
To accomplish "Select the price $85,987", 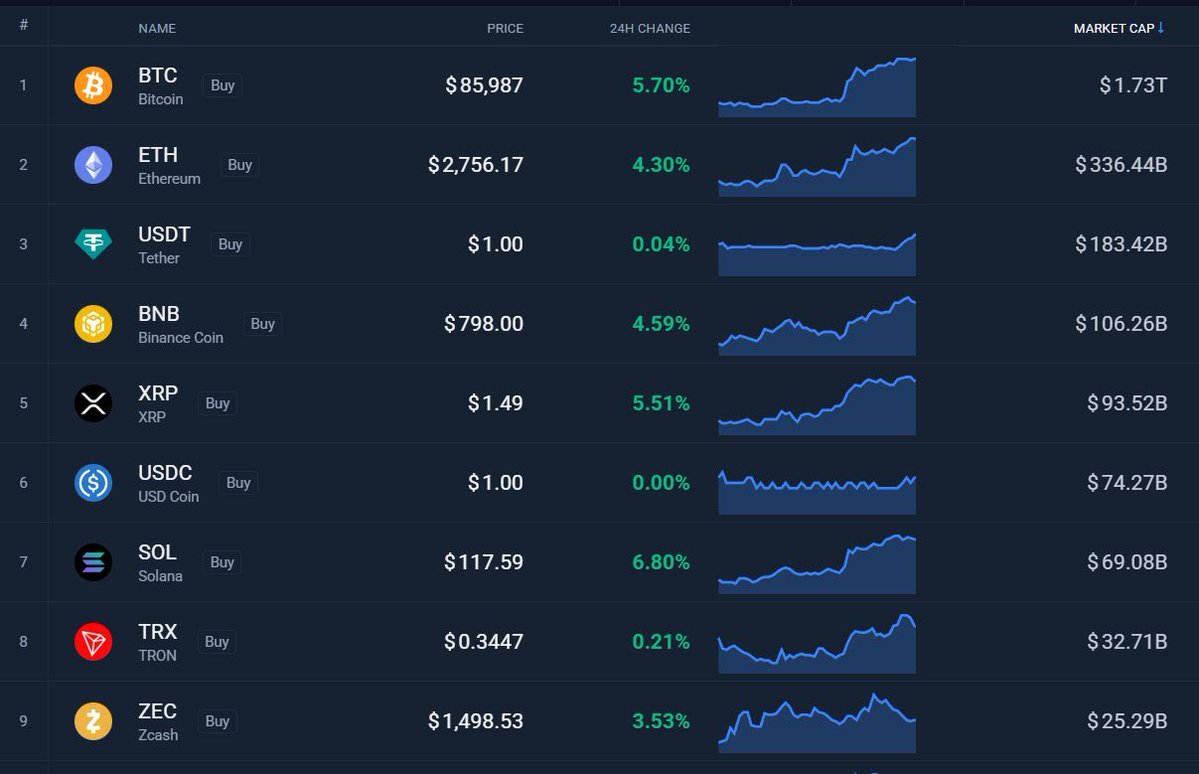I will point(484,85).
